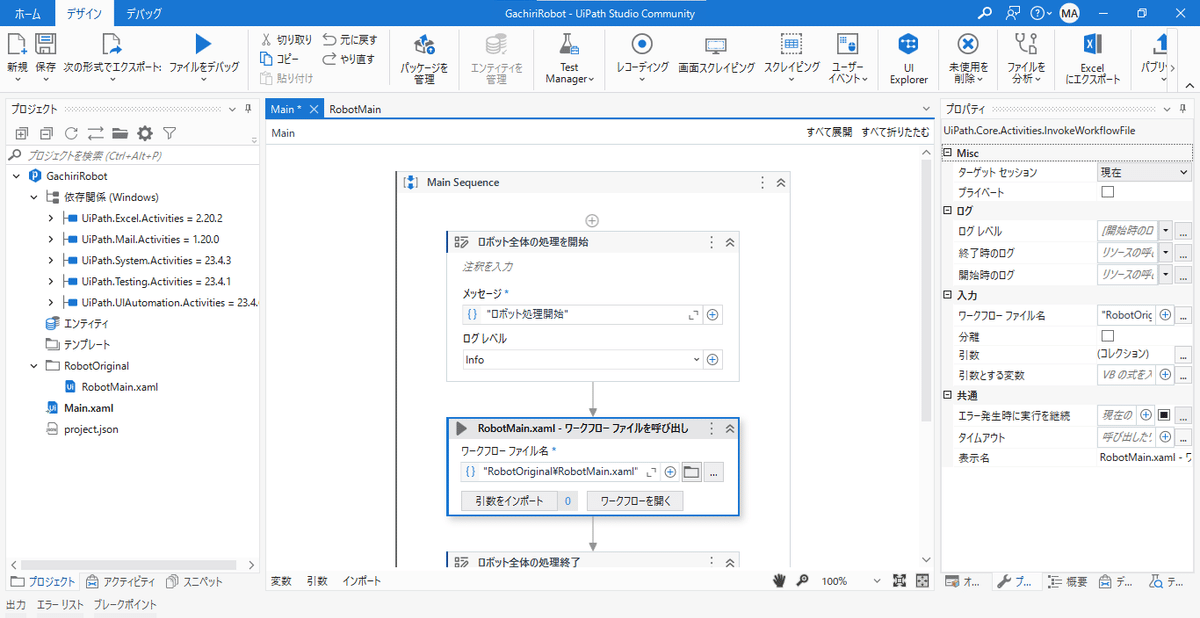
Task: Switch to RobotMain document tab
Action: (x=355, y=109)
